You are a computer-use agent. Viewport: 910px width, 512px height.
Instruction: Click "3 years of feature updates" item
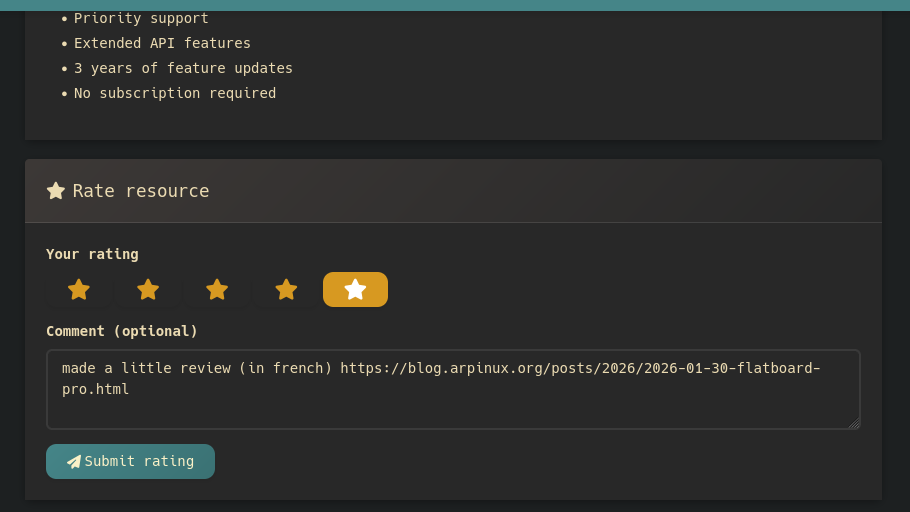(183, 68)
